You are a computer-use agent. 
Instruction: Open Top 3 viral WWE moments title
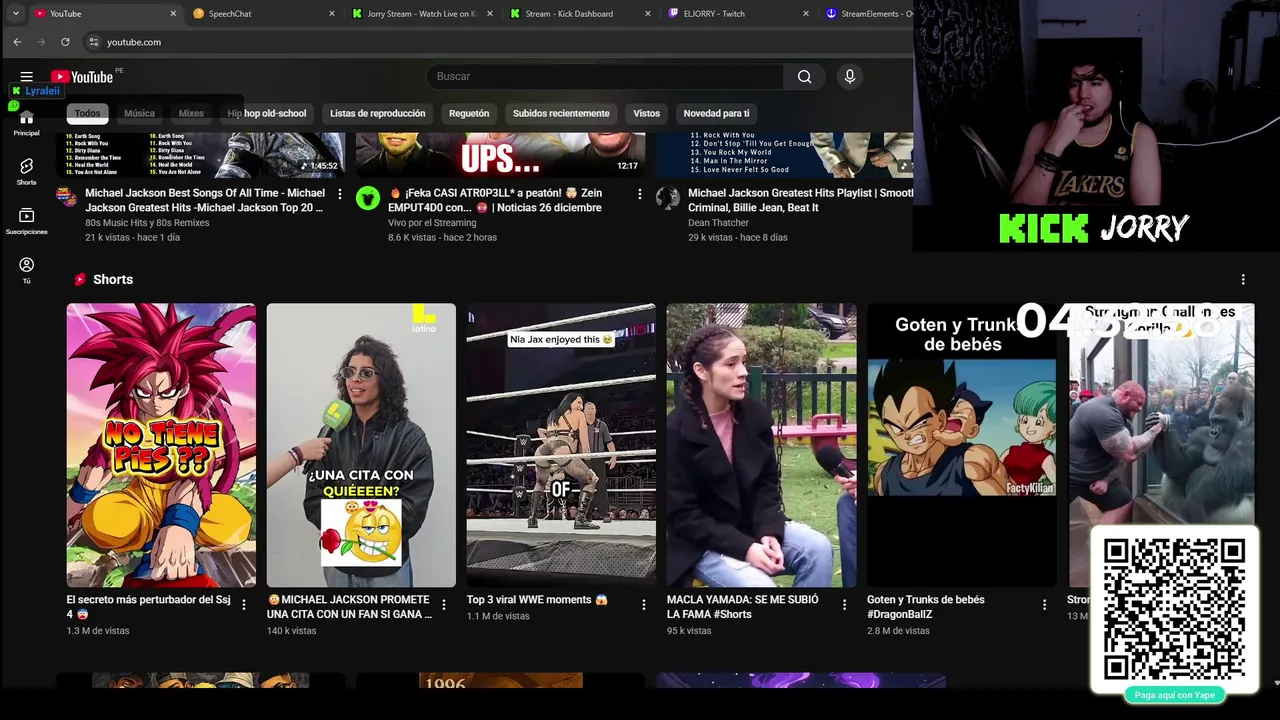tap(537, 600)
